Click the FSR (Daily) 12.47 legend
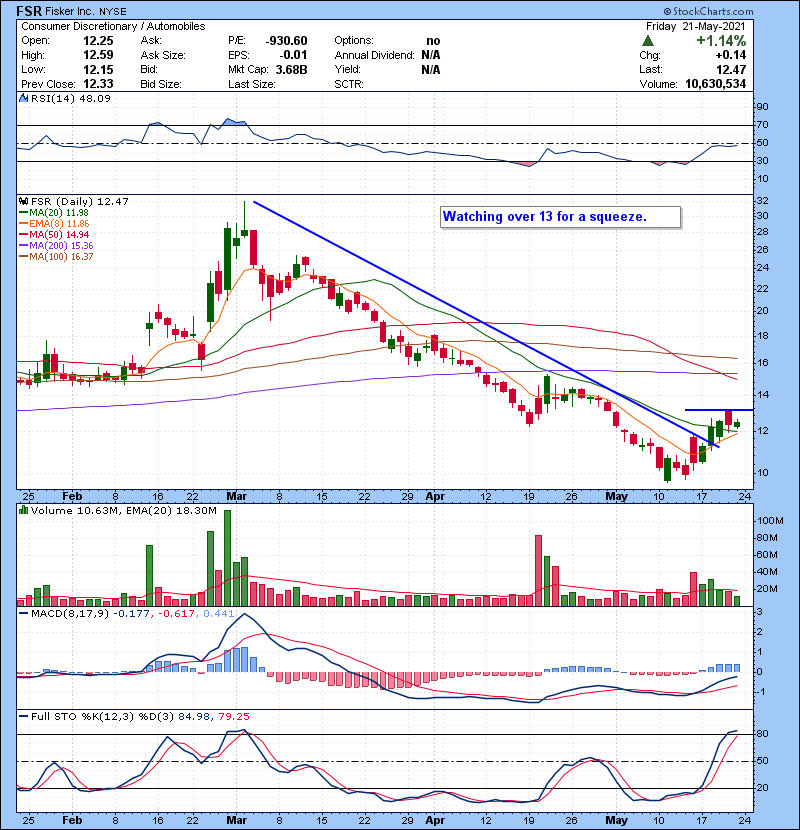Image resolution: width=800 pixels, height=830 pixels. (80, 202)
